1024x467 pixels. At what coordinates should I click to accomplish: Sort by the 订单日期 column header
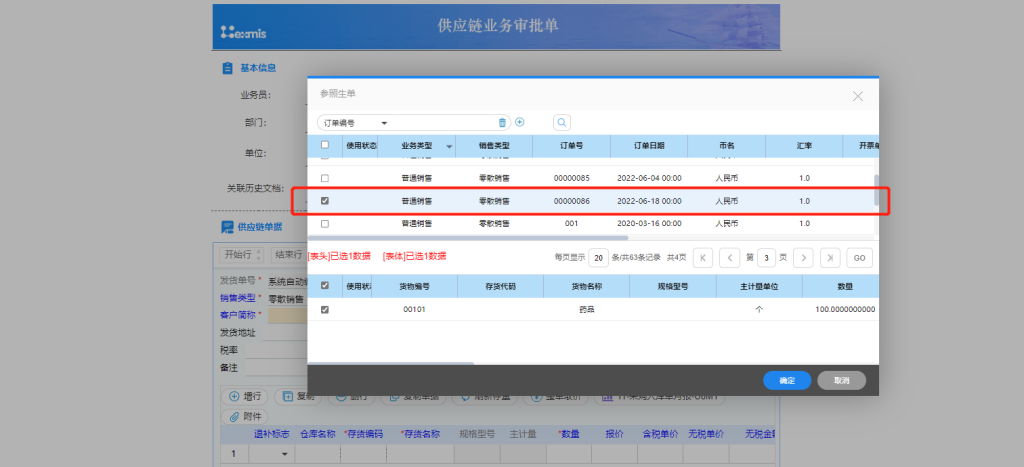click(648, 146)
